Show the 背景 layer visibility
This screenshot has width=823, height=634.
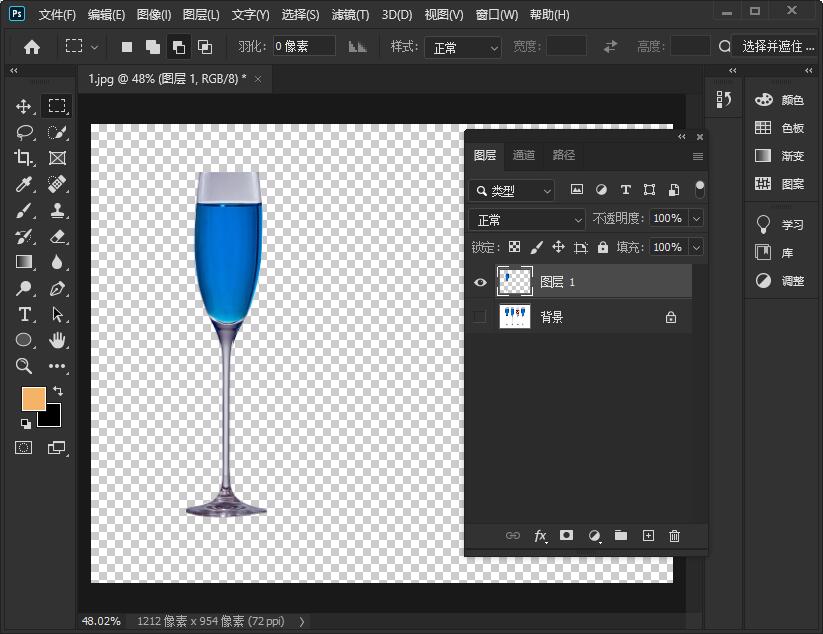(480, 317)
